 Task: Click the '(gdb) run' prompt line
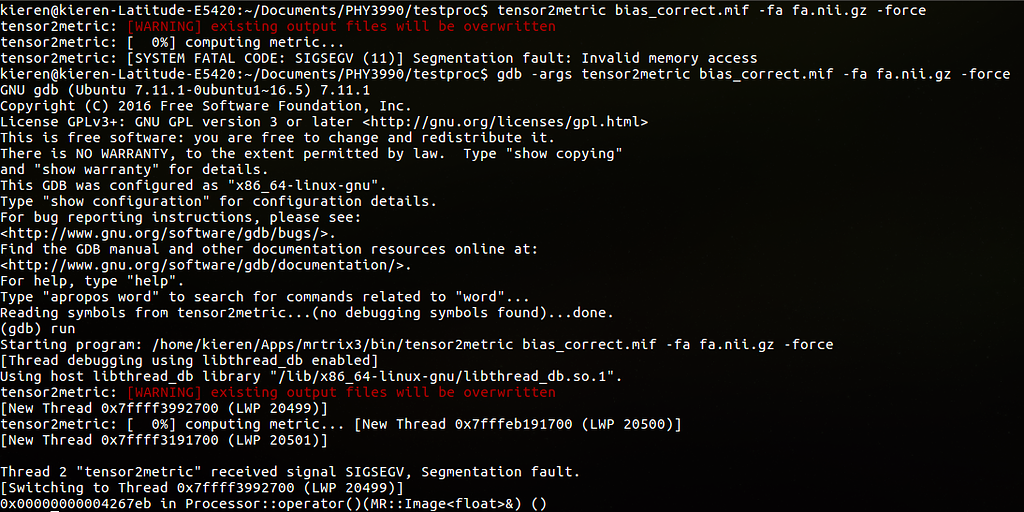click(38, 328)
